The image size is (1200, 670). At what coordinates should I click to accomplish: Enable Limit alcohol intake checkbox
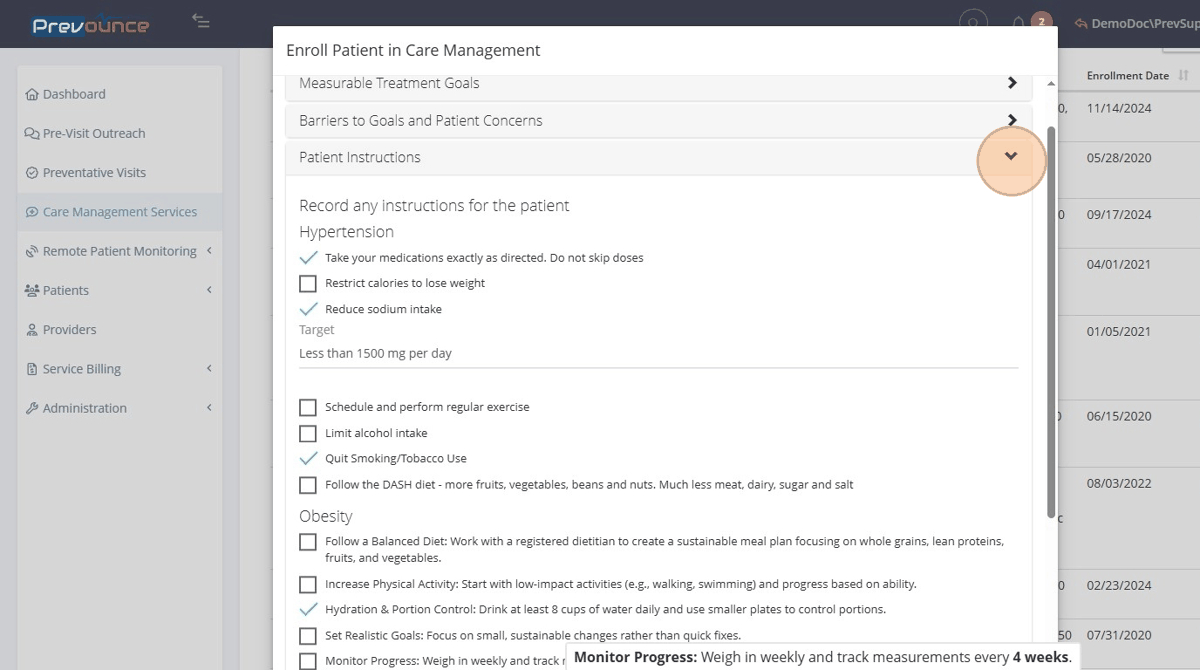click(308, 433)
